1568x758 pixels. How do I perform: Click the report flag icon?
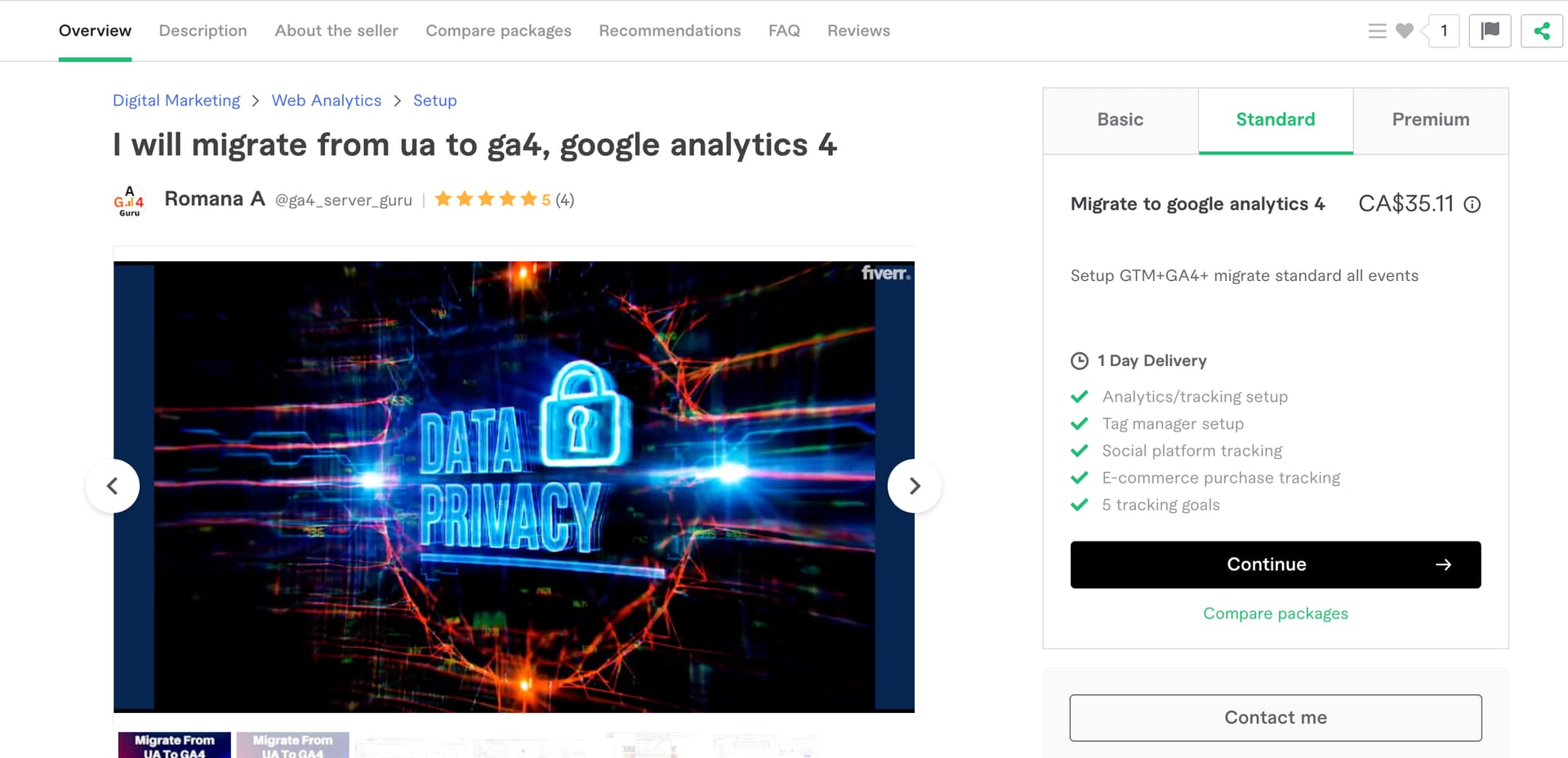(1490, 31)
